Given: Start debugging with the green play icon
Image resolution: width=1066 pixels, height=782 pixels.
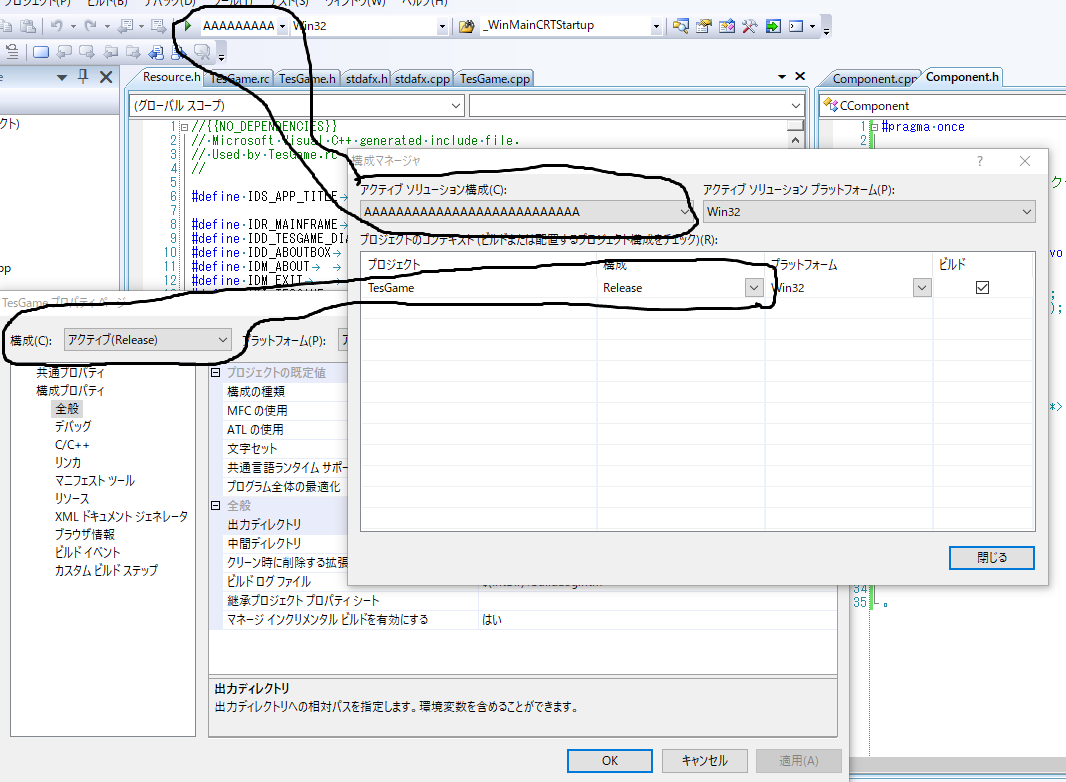Looking at the screenshot, I should click(188, 26).
